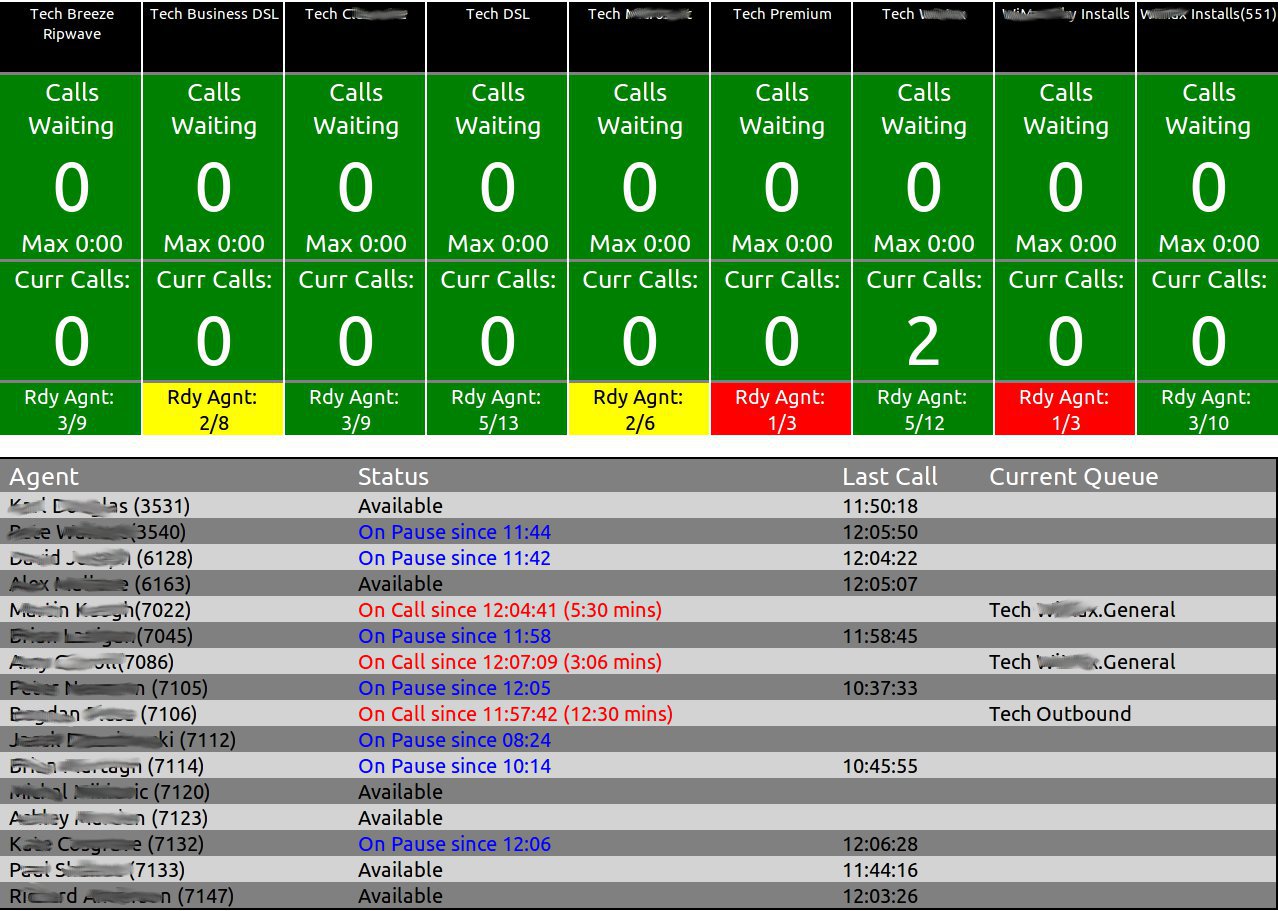Click the yellow Rdy Agnt 2/6 cell
The width and height of the screenshot is (1278, 911).
[x=639, y=409]
